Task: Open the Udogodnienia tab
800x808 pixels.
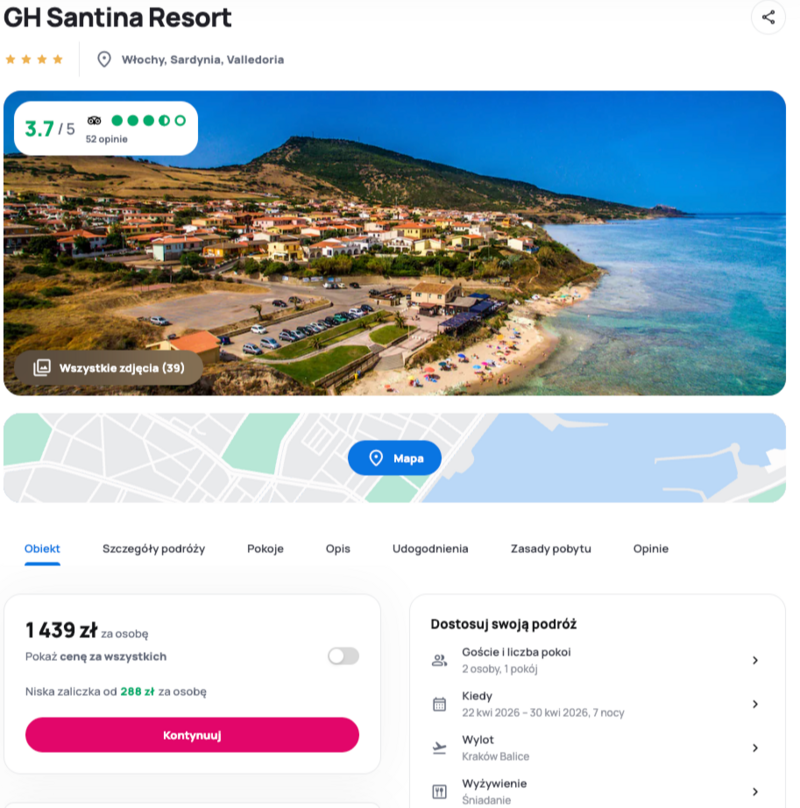Action: 430,549
